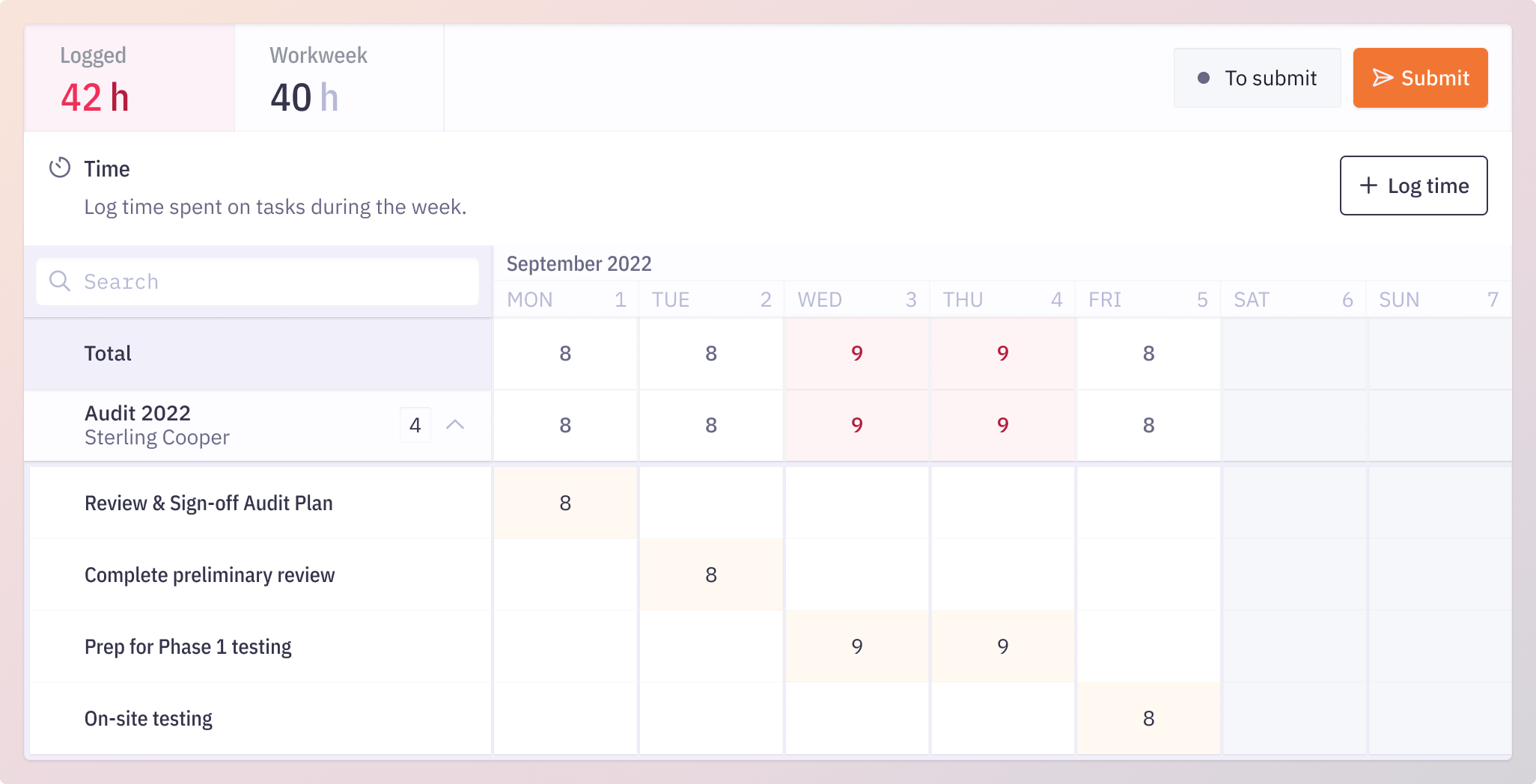
Task: Collapse the Audit 2022 project row
Action: pos(455,425)
